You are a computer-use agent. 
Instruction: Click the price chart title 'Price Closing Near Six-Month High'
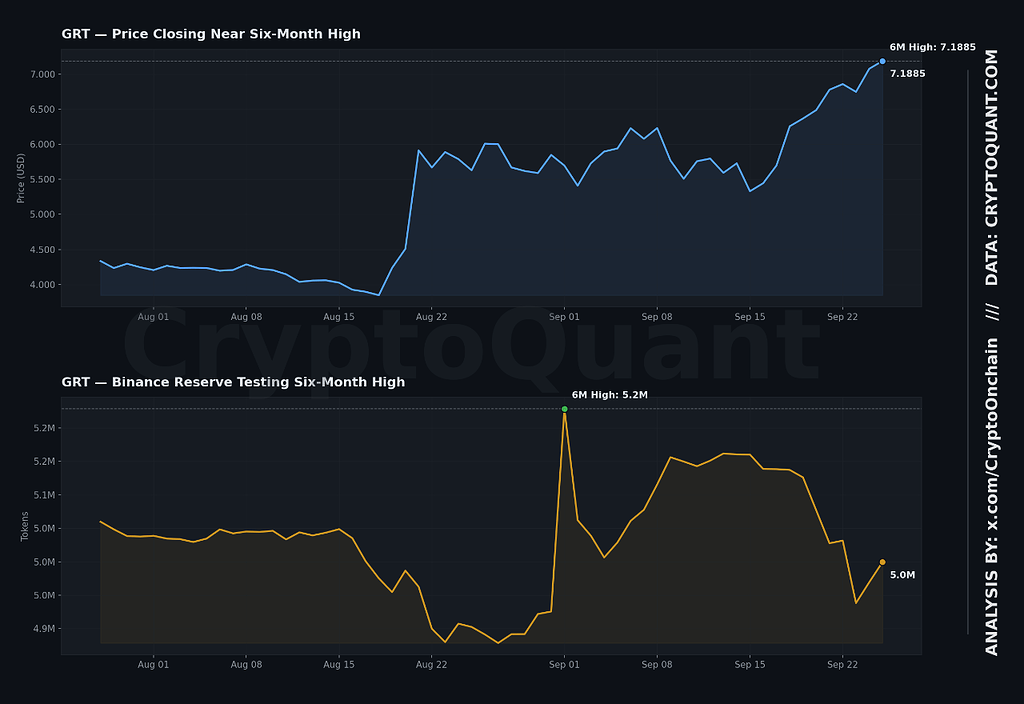click(x=236, y=34)
